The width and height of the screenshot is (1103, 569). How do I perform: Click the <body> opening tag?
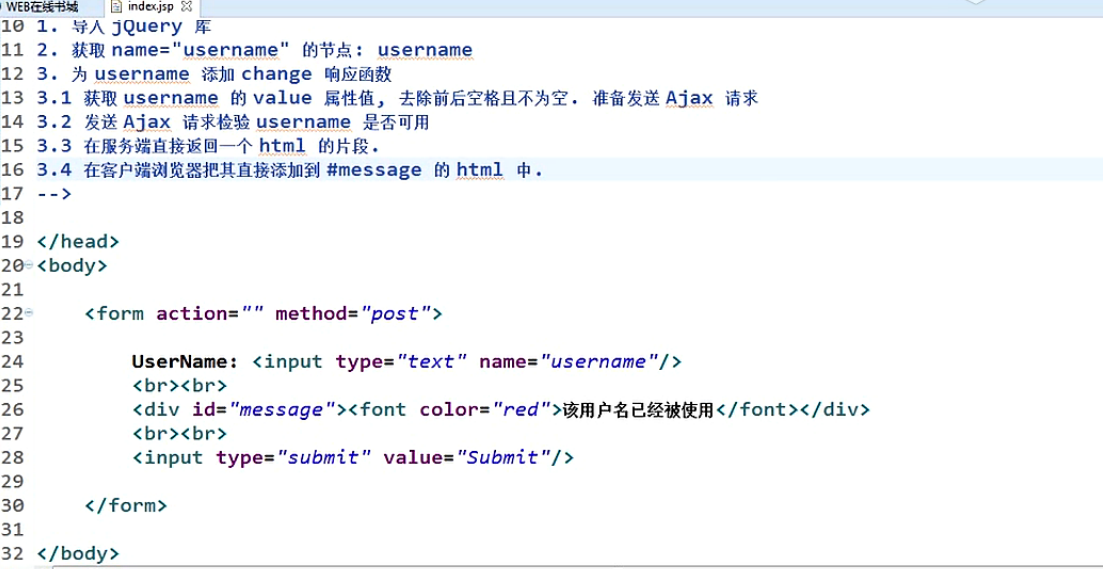pos(72,266)
